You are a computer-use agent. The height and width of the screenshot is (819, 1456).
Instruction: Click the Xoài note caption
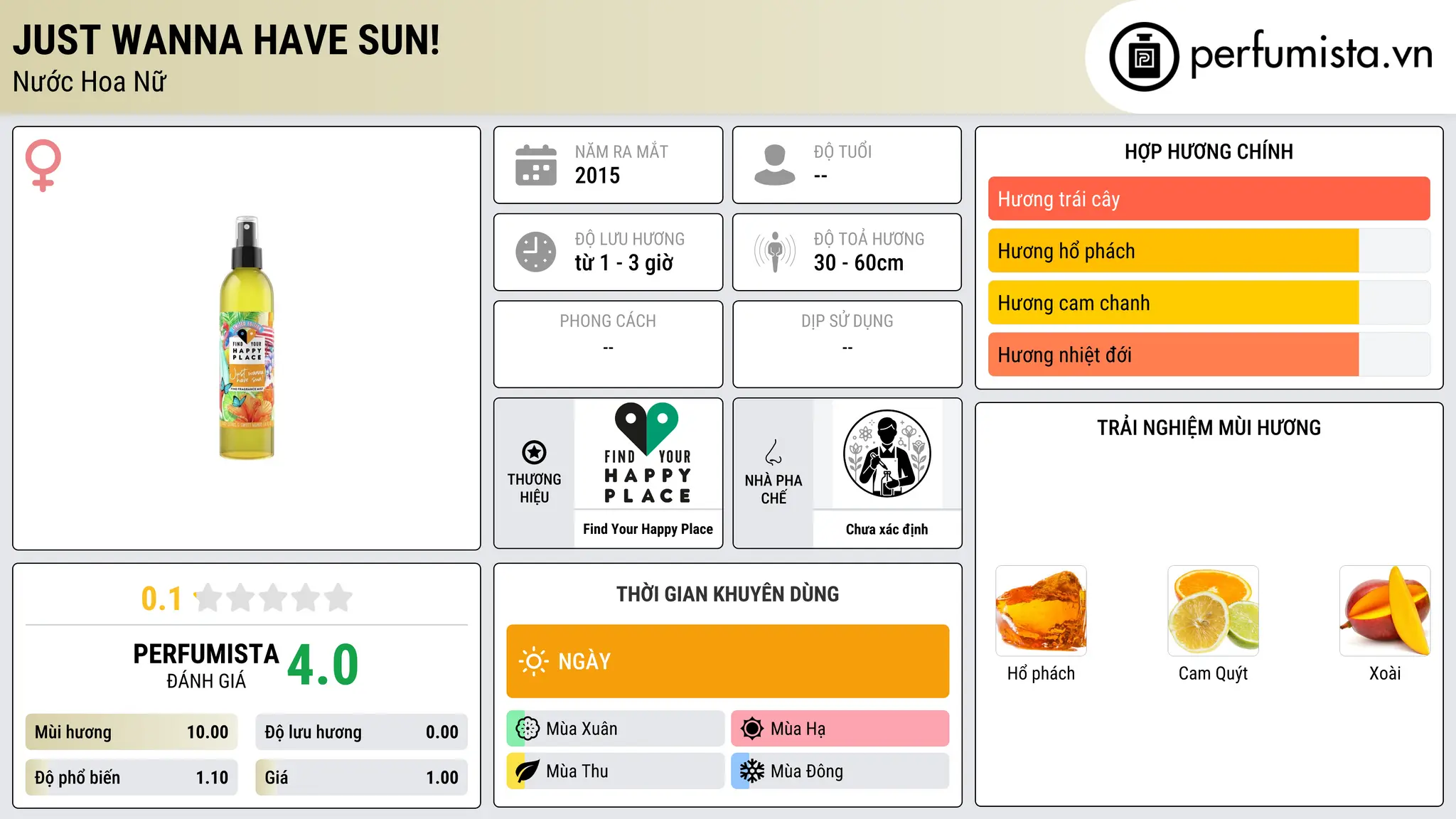tap(1385, 673)
